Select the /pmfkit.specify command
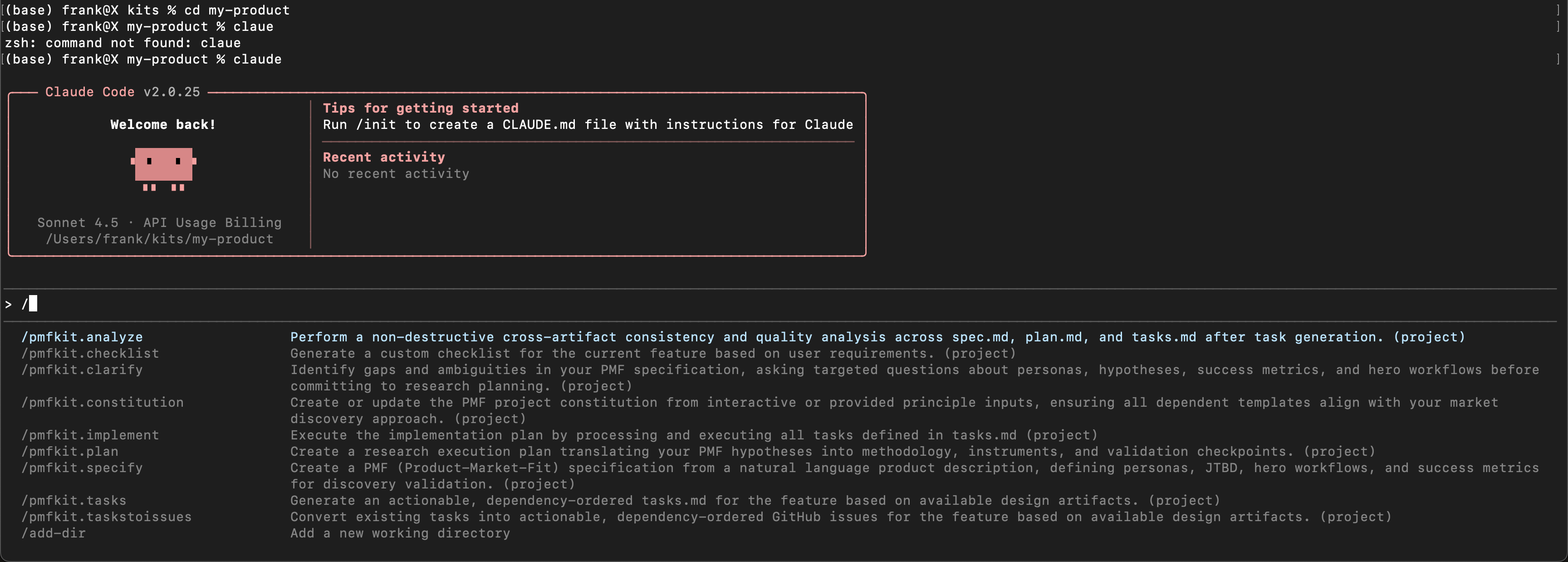This screenshot has width=1568, height=562. coord(82,468)
